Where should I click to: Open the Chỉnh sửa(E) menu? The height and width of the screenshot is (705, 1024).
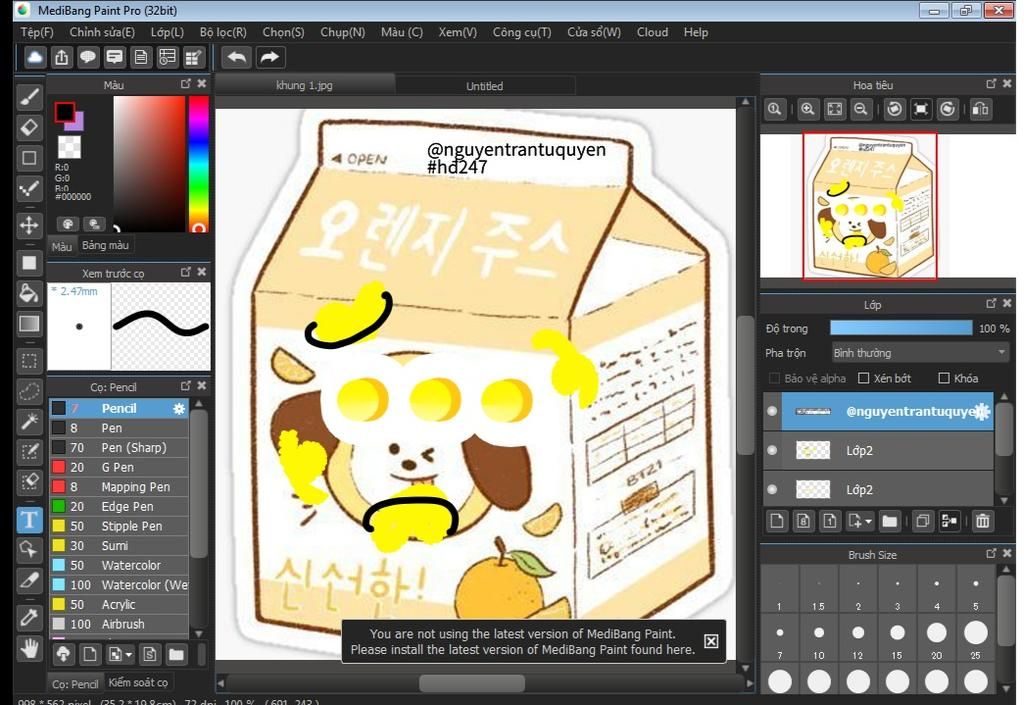[102, 32]
